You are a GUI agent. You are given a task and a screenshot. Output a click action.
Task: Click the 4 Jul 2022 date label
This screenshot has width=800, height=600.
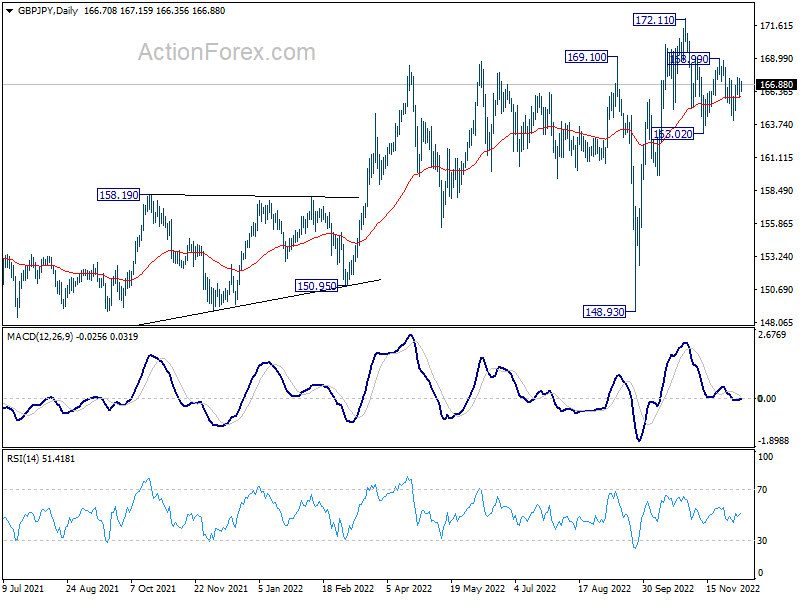[535, 589]
